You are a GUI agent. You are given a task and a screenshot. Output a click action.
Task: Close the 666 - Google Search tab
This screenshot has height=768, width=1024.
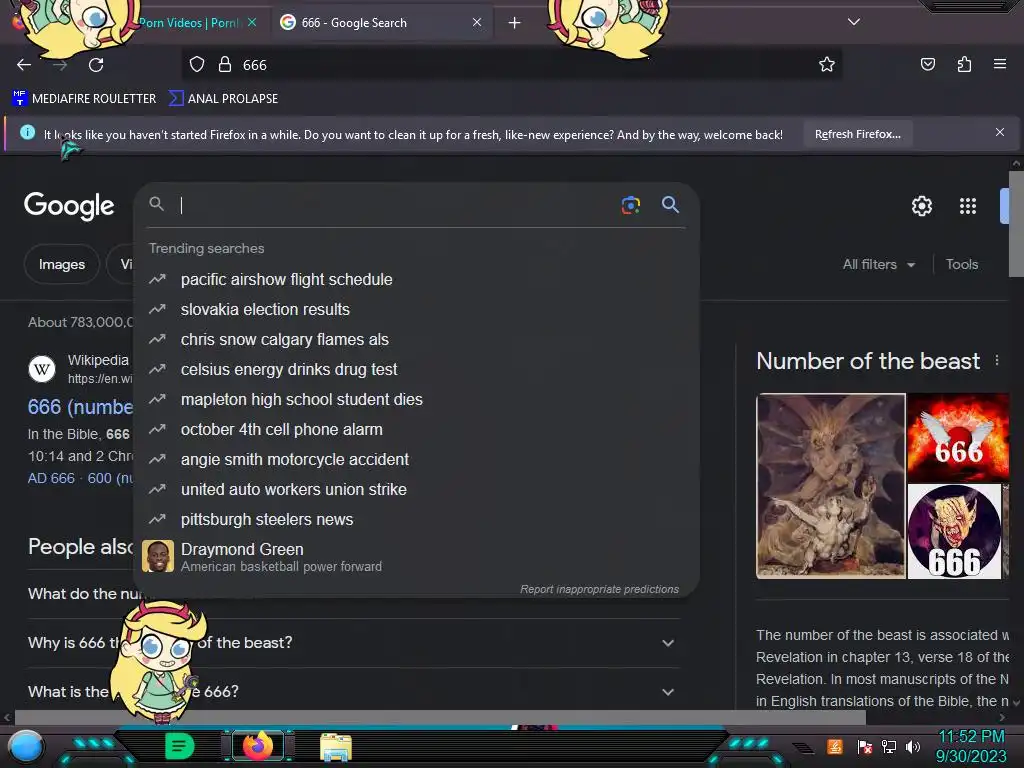tap(477, 22)
